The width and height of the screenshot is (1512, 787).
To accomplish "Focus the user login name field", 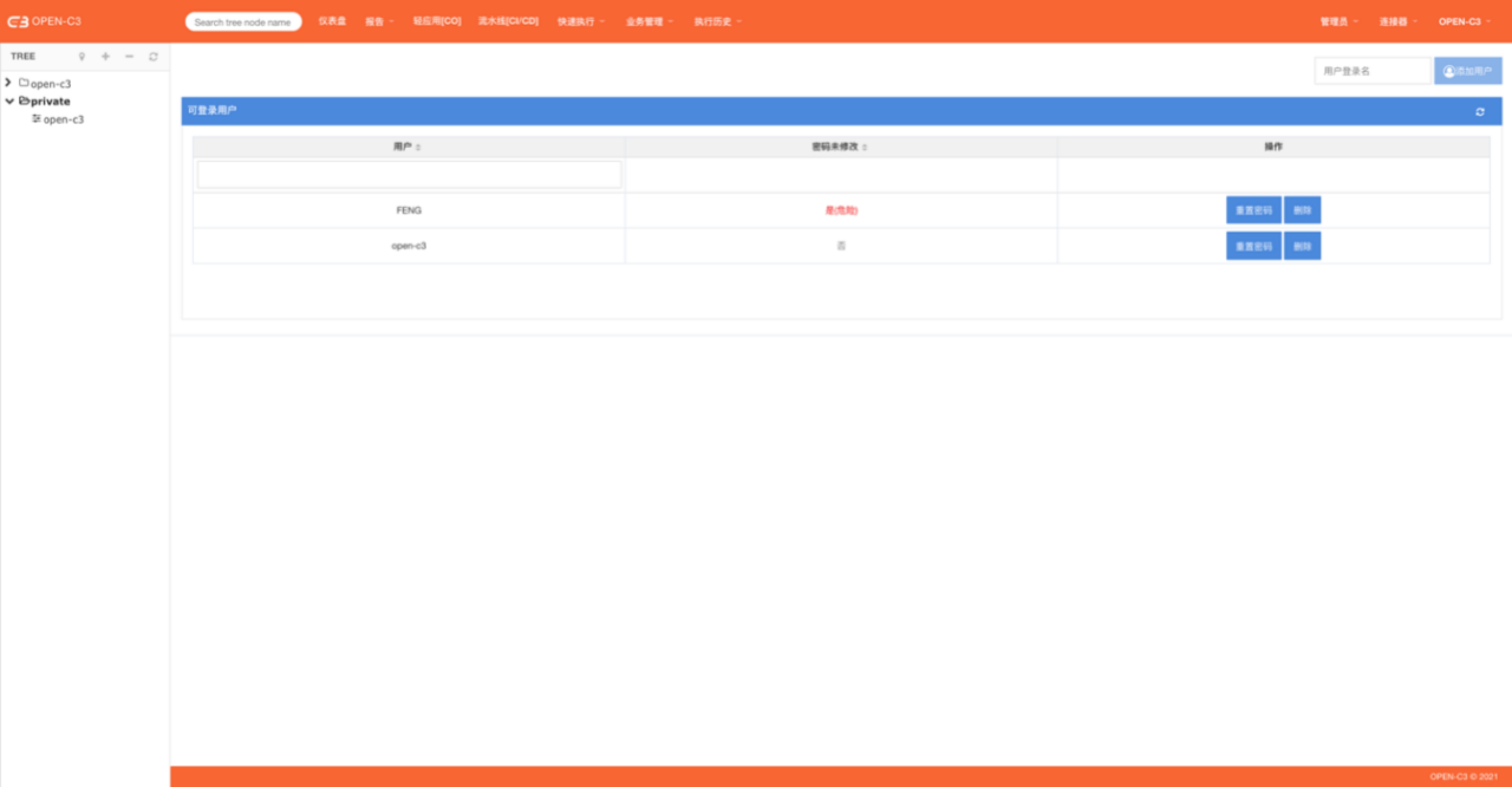I will (x=1372, y=71).
